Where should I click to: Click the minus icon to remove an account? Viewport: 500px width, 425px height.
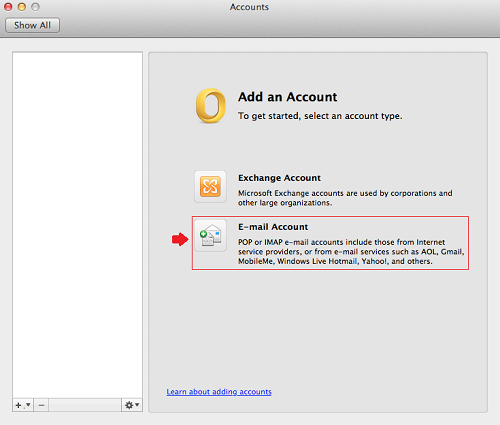41,405
